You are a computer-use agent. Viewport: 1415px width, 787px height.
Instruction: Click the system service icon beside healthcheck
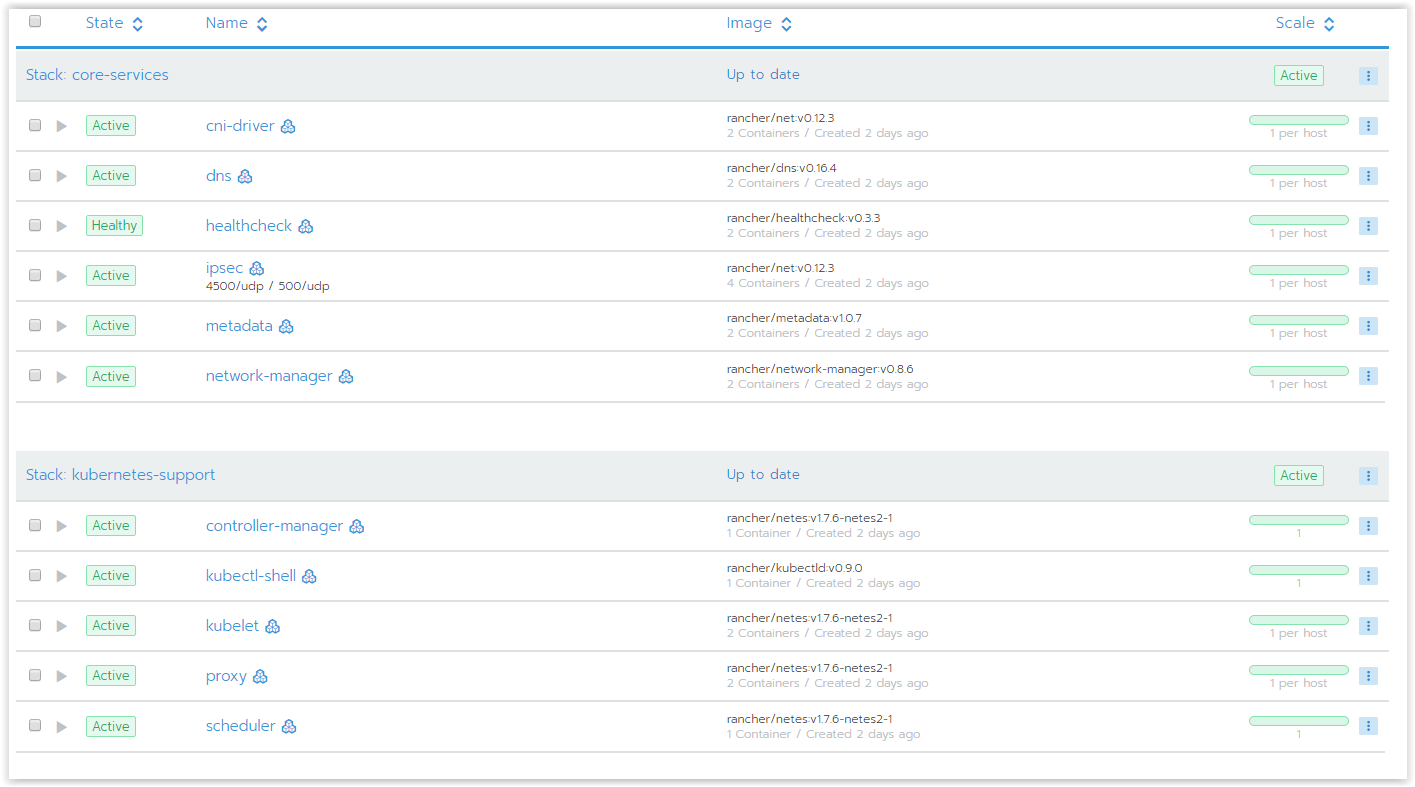pyautogui.click(x=306, y=226)
